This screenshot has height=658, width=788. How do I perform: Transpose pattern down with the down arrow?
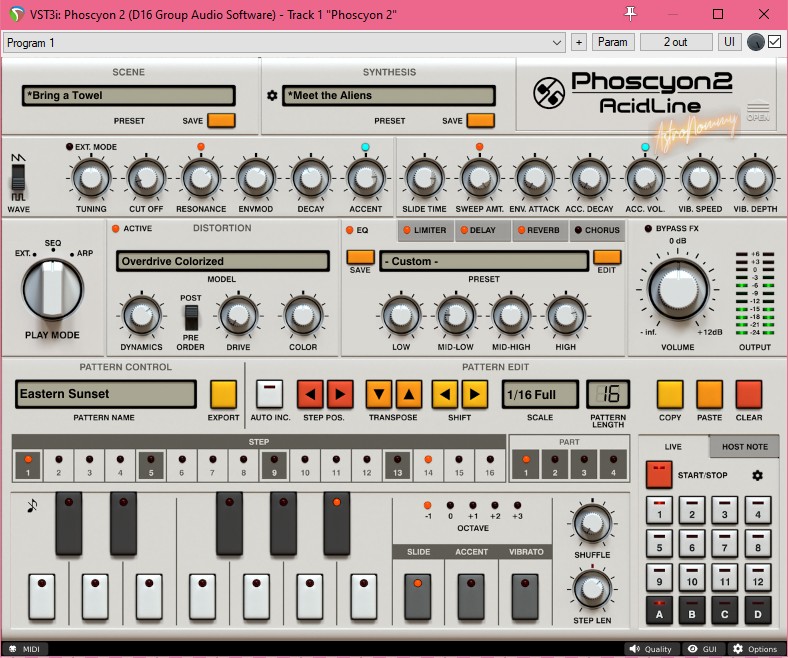pos(379,394)
